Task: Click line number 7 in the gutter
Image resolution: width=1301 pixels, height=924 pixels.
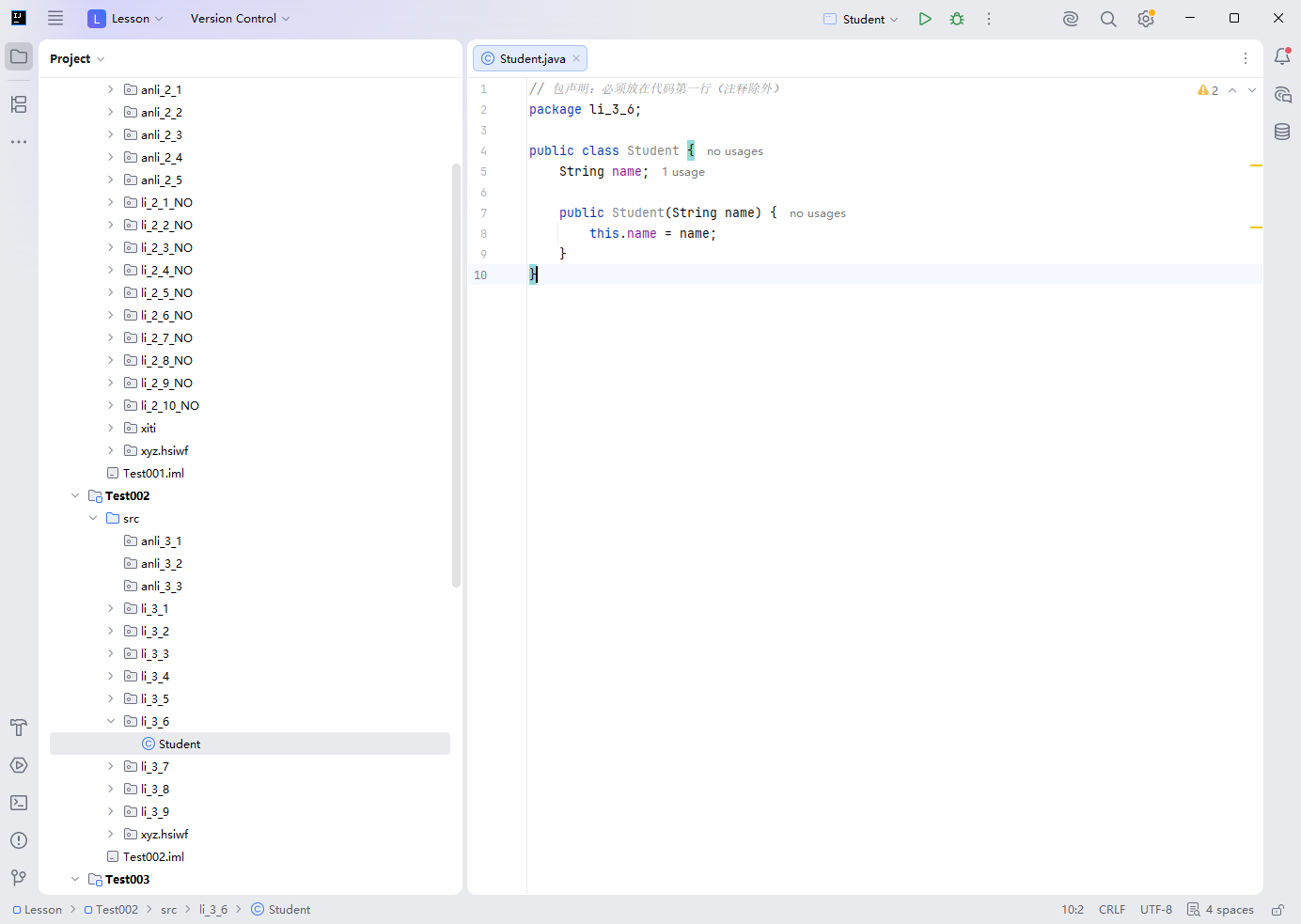Action: click(x=484, y=213)
